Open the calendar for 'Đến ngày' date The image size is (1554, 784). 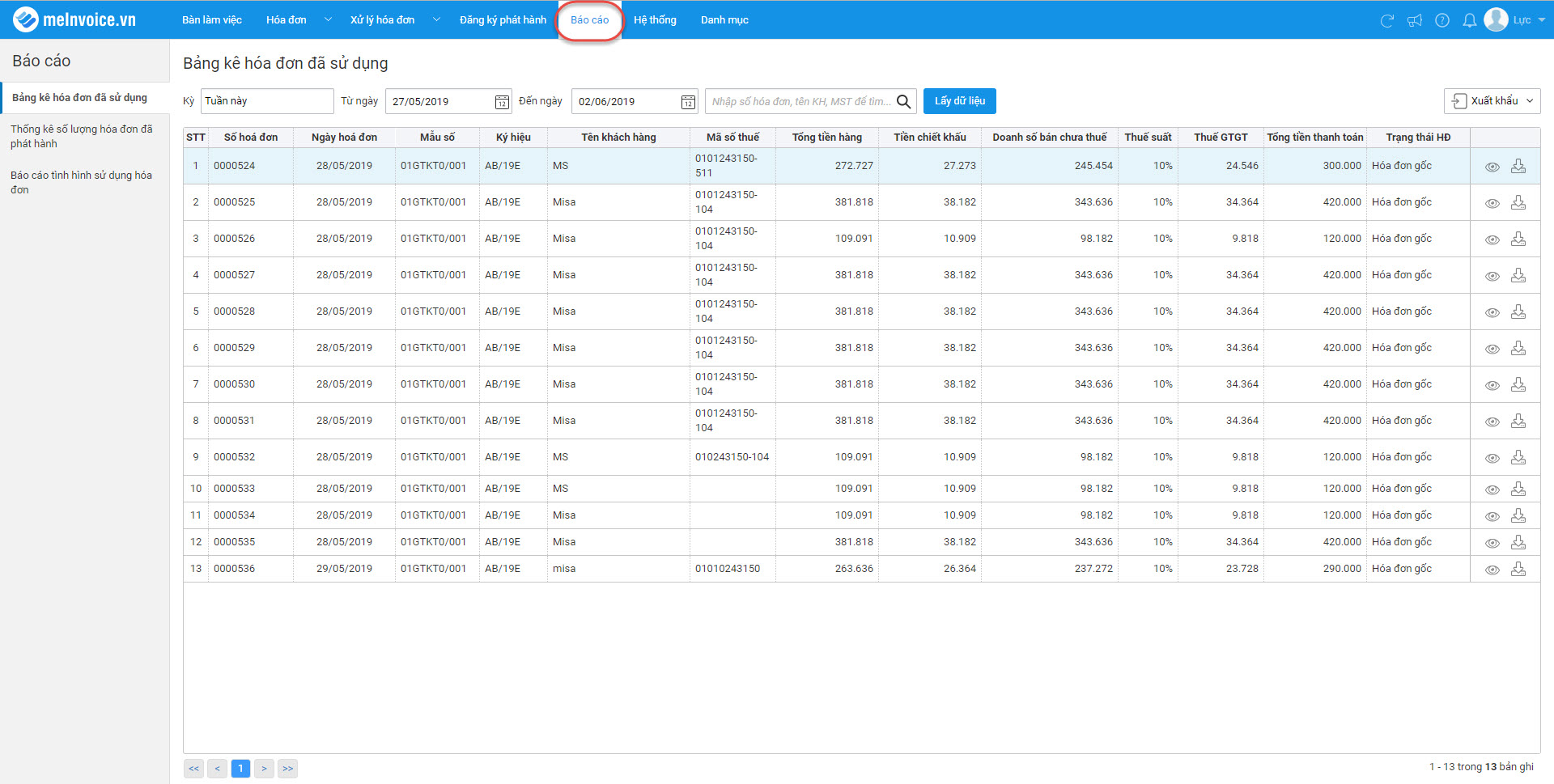point(688,102)
